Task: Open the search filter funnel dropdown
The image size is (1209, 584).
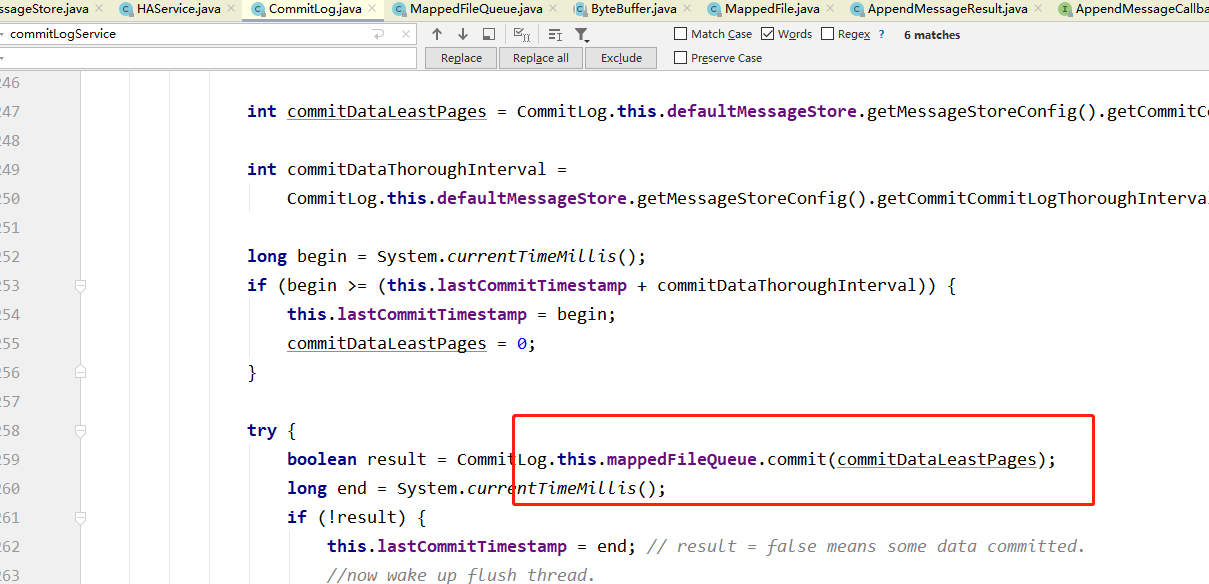Action: pyautogui.click(x=582, y=34)
